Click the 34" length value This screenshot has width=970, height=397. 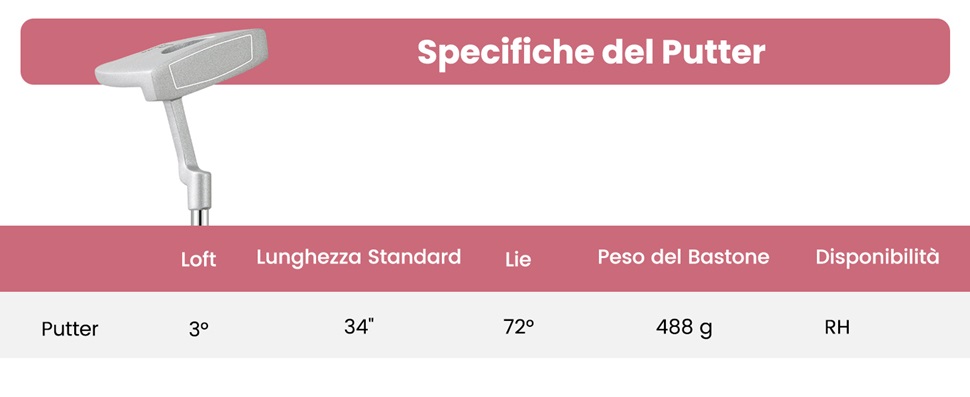359,325
